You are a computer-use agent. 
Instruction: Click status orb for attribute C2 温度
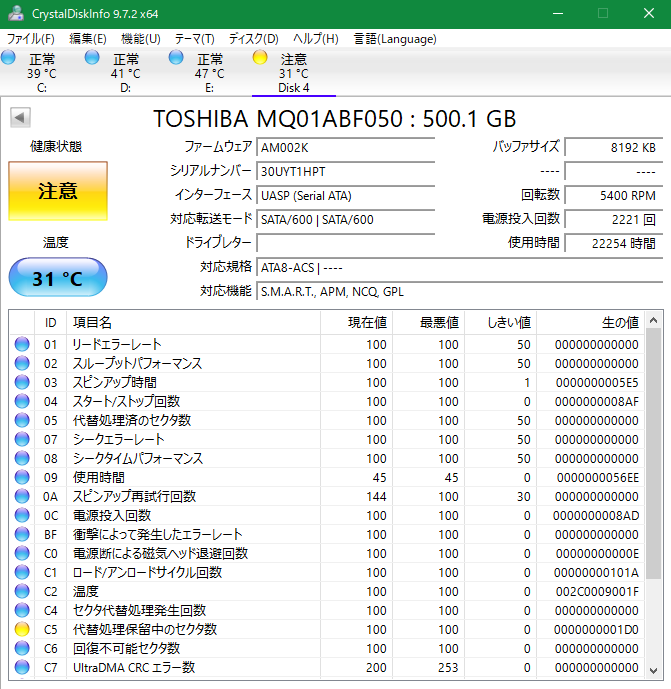coord(22,591)
